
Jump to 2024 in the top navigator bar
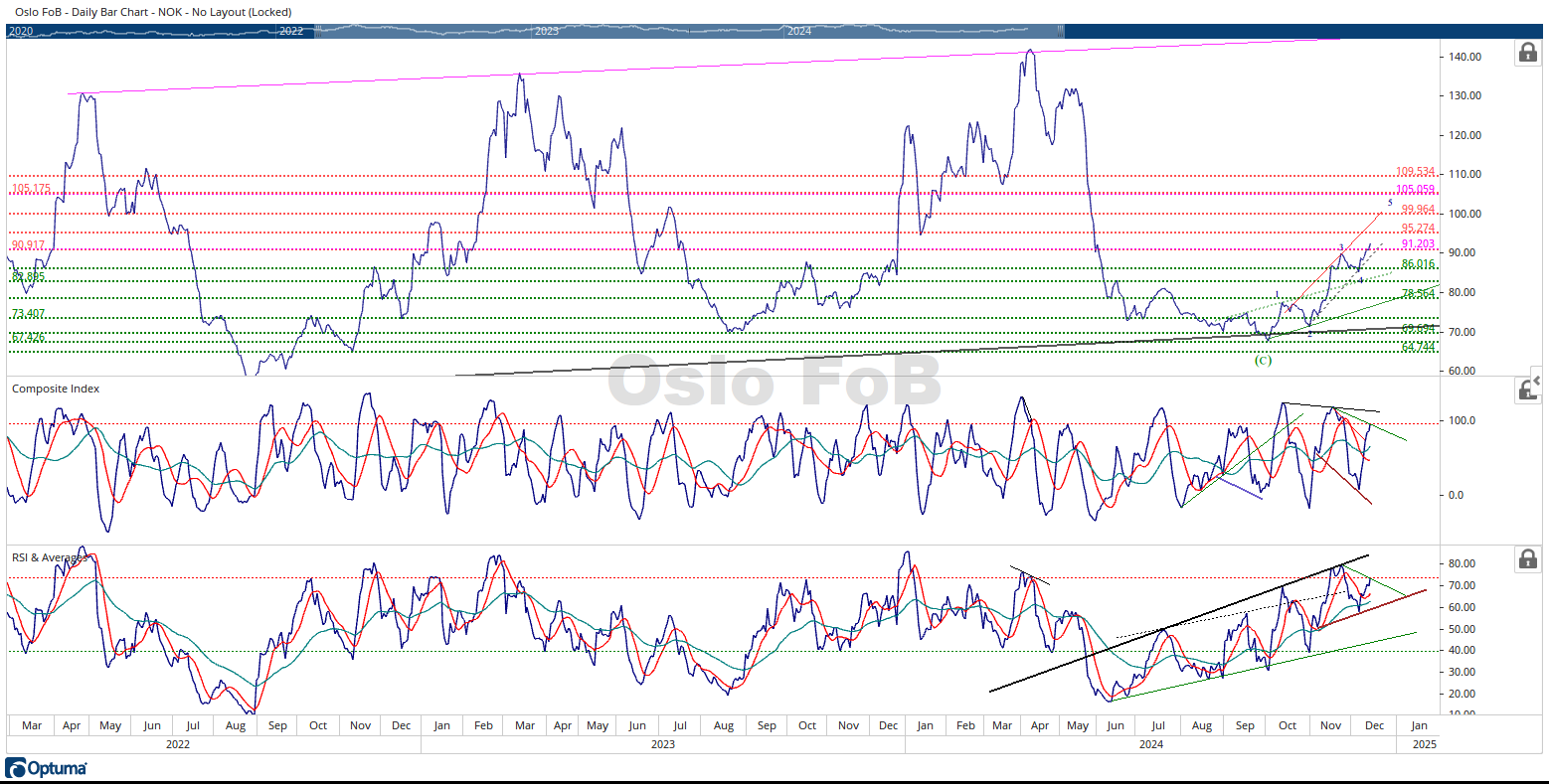click(x=799, y=31)
